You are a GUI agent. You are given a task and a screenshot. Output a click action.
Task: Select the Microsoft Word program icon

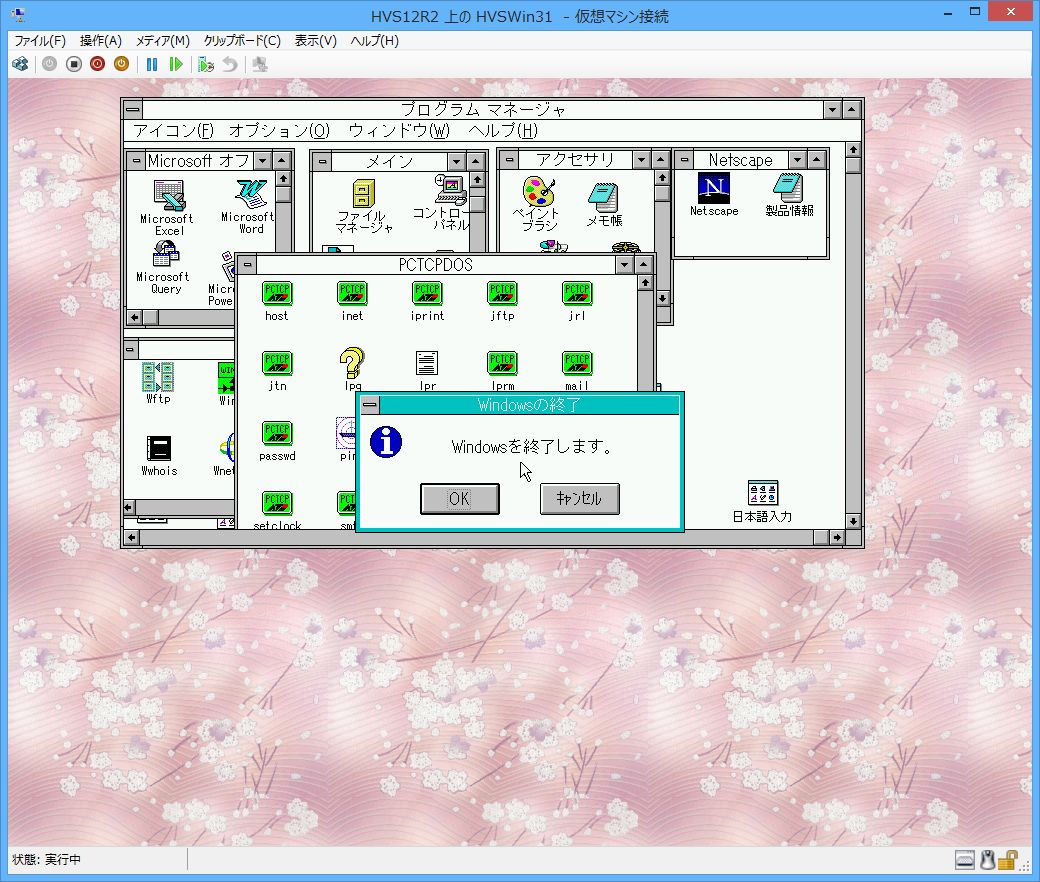[249, 207]
